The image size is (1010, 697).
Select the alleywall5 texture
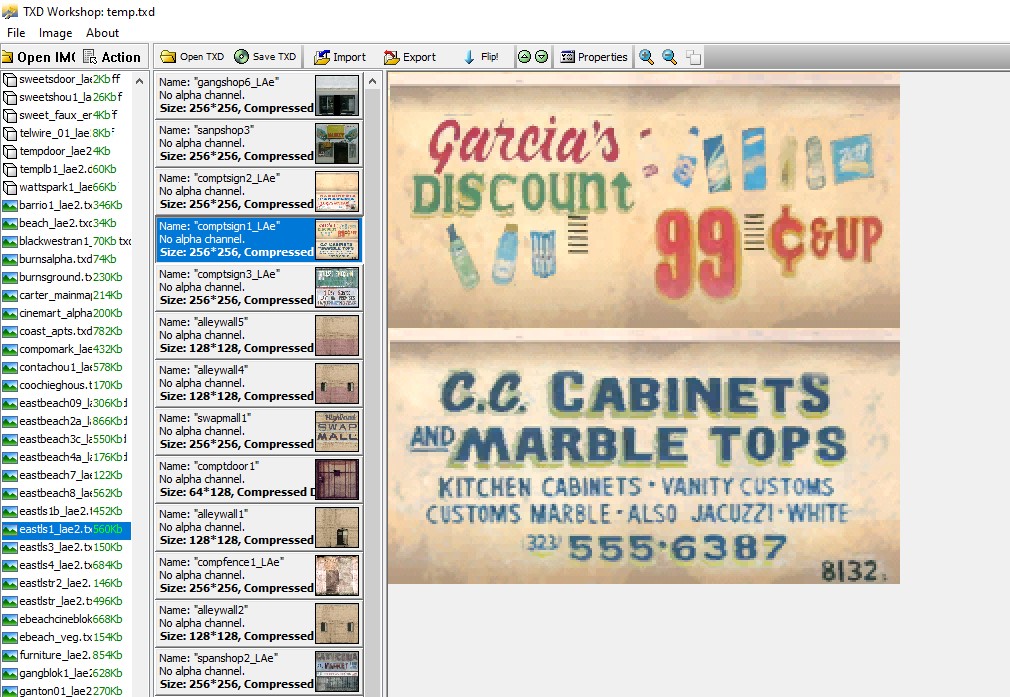coord(258,335)
